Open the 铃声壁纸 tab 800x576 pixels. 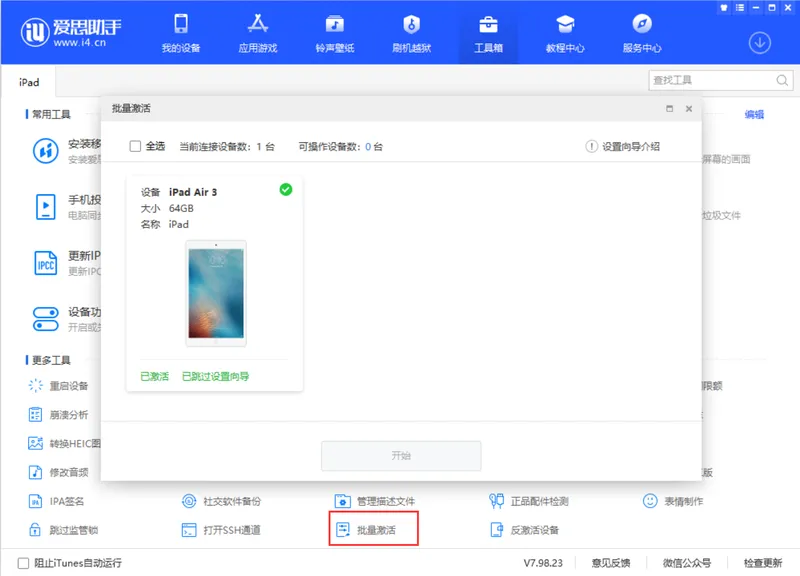pyautogui.click(x=335, y=33)
